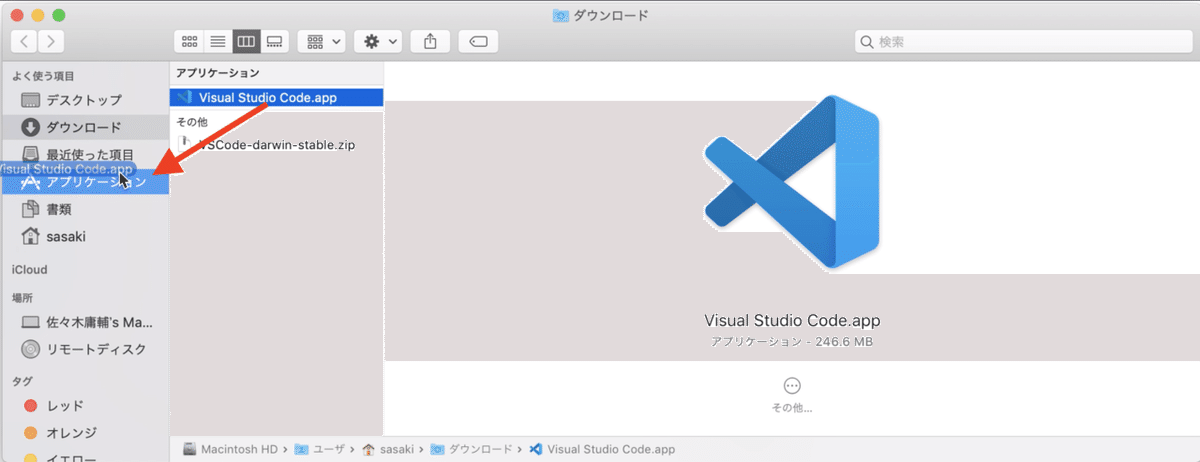The height and width of the screenshot is (462, 1200).
Task: Click the disc icon beside リモートディスク
Action: pyautogui.click(x=30, y=349)
